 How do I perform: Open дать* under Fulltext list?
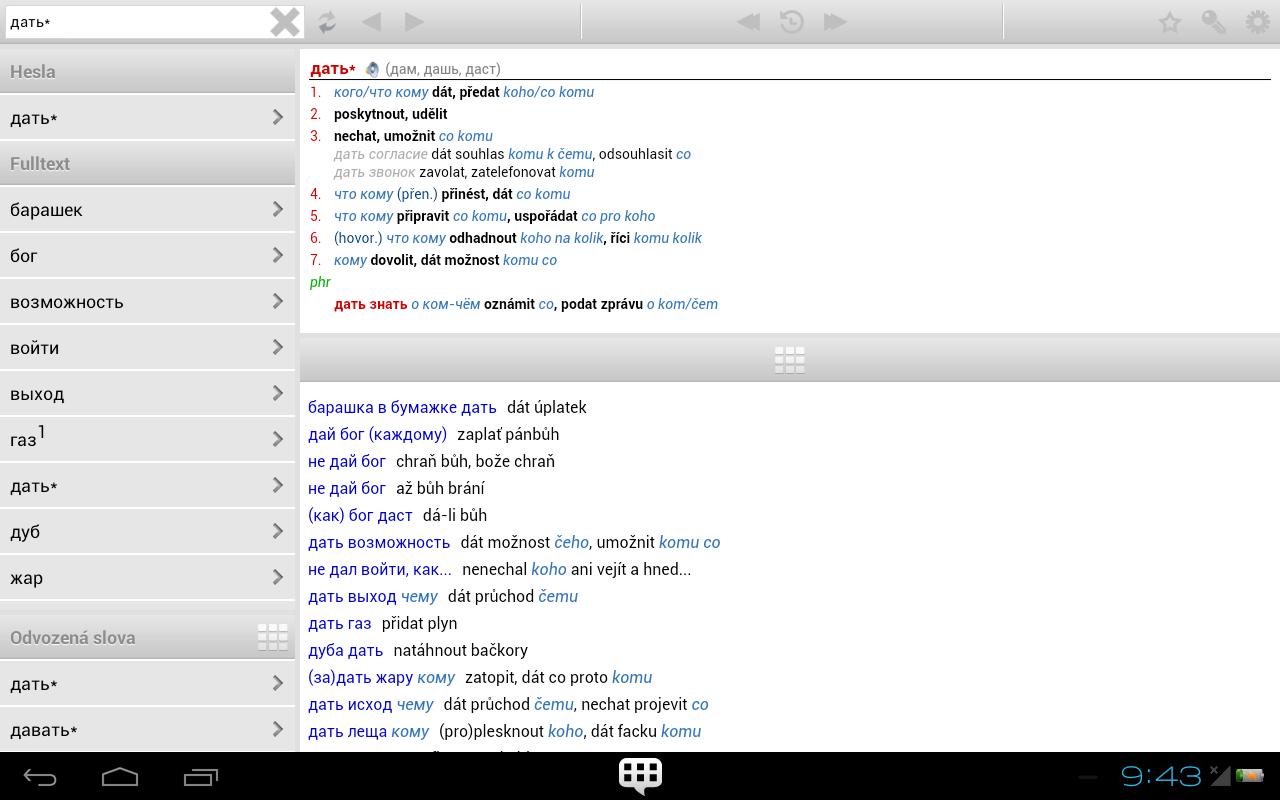(147, 485)
